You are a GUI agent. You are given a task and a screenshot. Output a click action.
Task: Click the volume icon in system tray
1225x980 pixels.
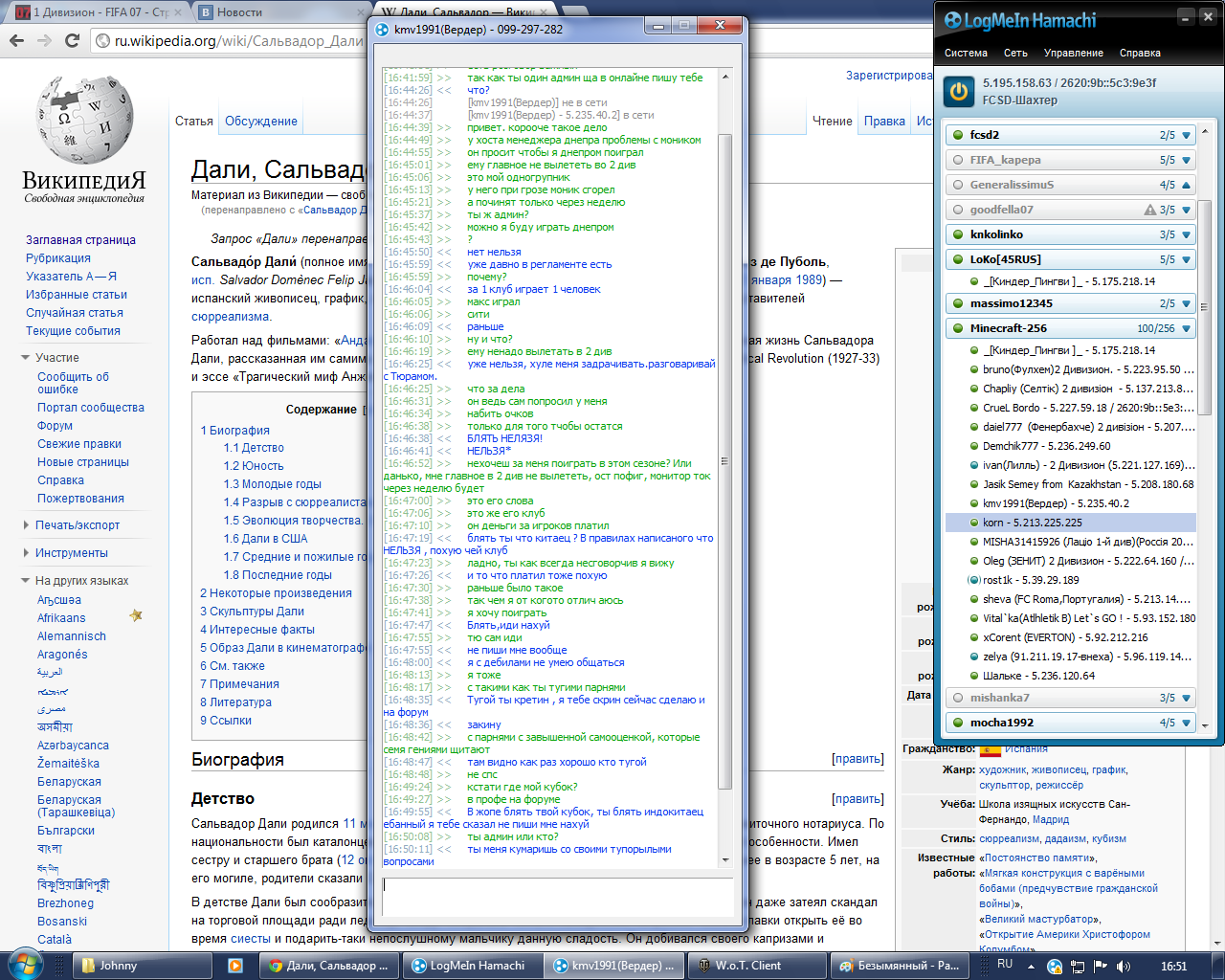[x=1123, y=967]
